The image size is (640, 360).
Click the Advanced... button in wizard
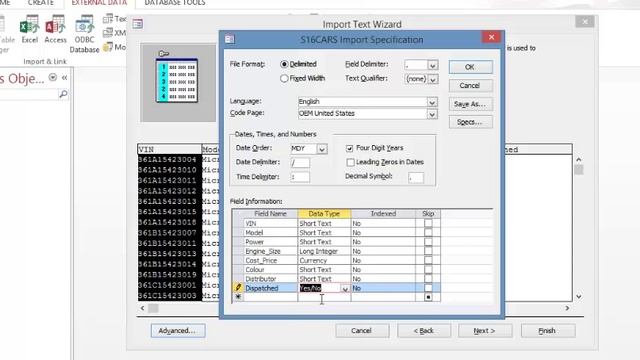pos(178,330)
